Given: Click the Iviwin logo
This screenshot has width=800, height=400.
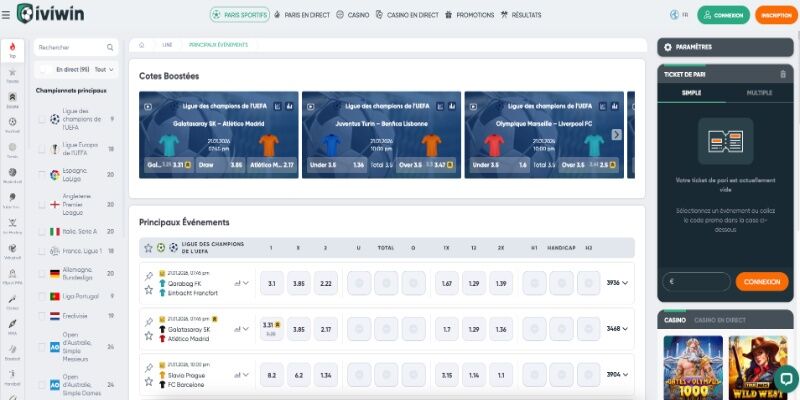Looking at the screenshot, I should pyautogui.click(x=51, y=14).
